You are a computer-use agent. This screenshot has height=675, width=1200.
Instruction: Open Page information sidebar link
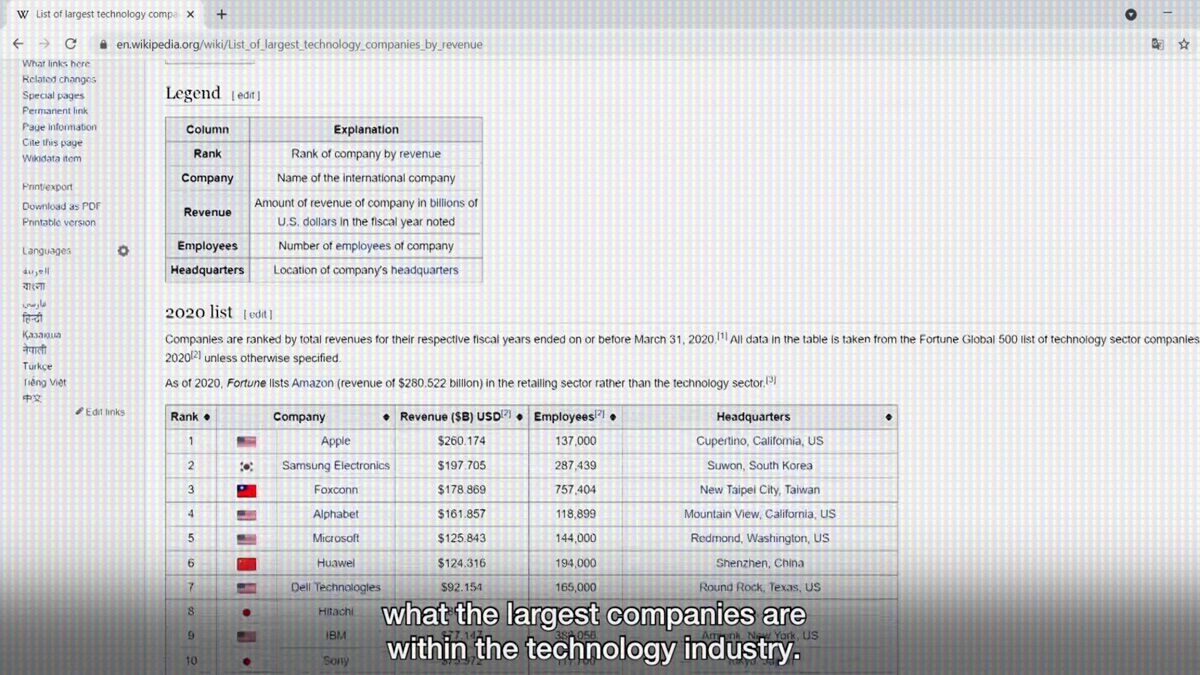click(x=59, y=127)
